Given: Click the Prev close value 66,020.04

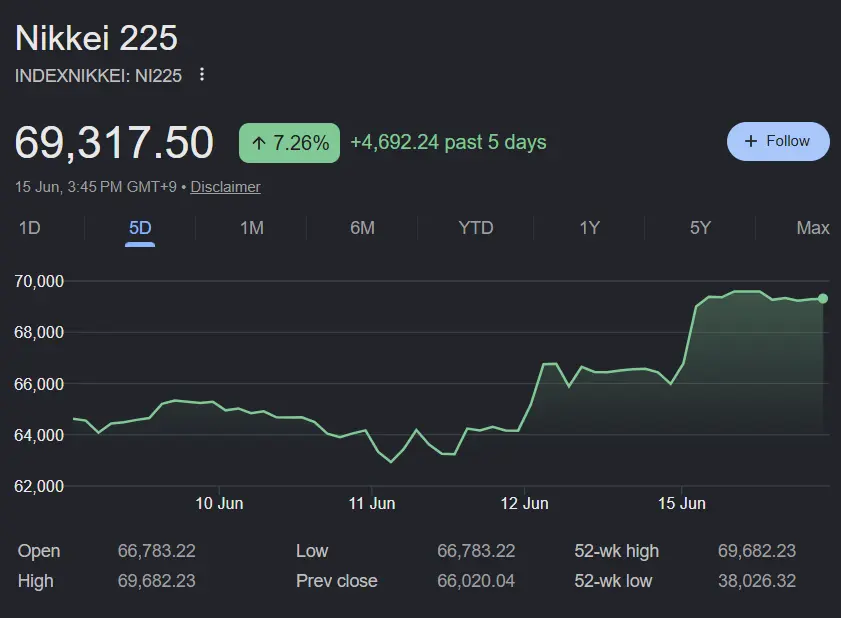Looking at the screenshot, I should point(476,581).
